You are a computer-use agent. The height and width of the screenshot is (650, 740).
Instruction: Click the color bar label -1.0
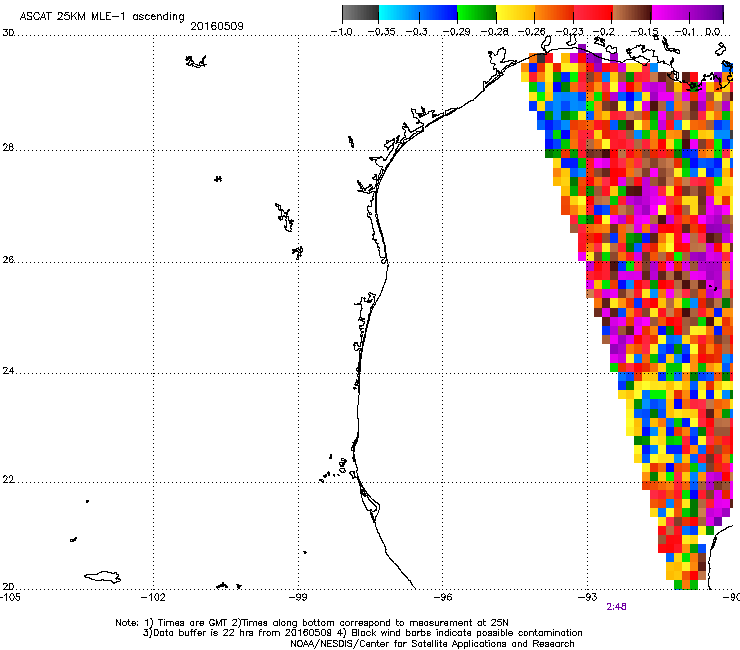[341, 32]
